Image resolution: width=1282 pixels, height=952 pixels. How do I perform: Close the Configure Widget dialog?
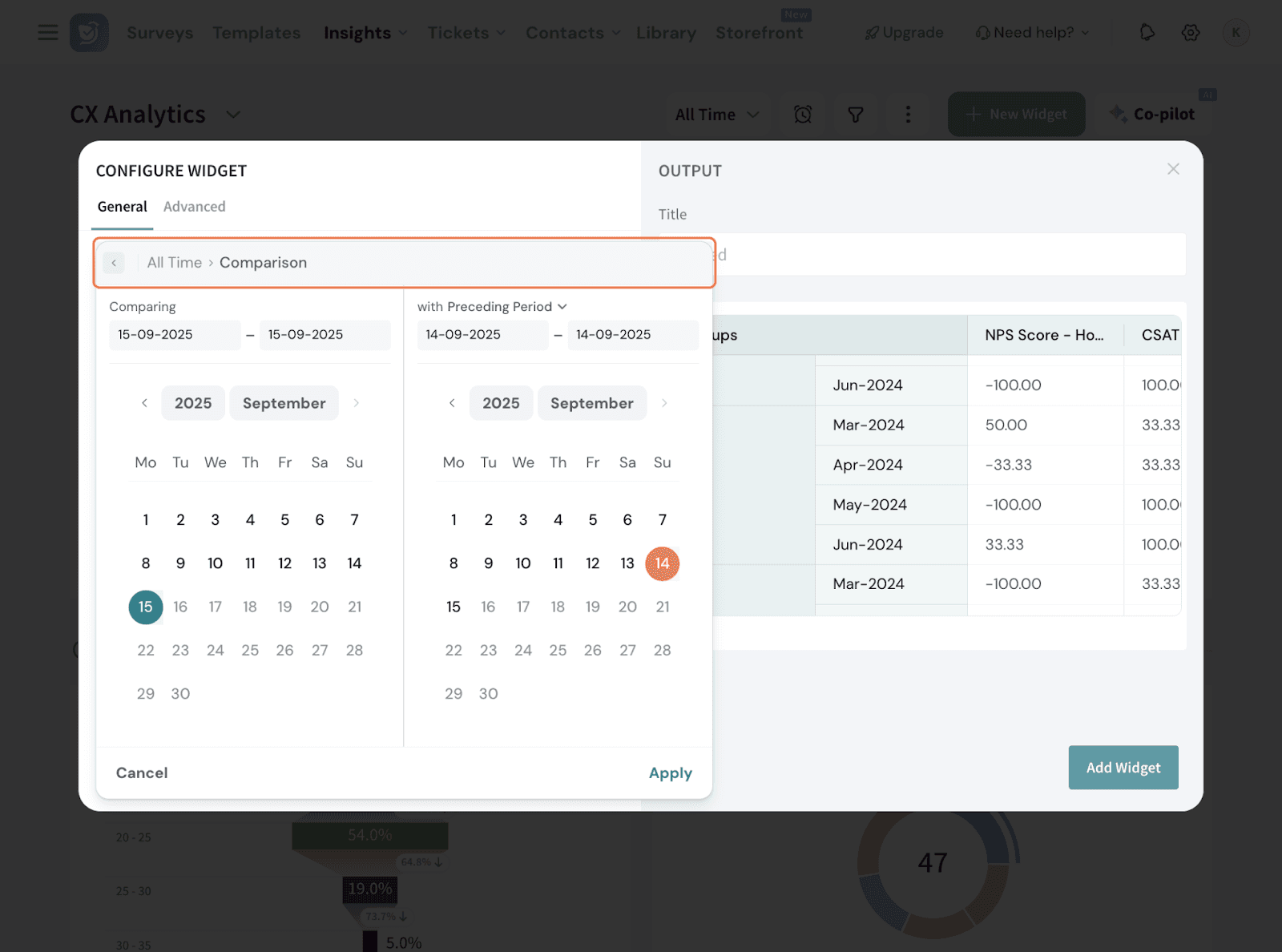[x=1173, y=169]
